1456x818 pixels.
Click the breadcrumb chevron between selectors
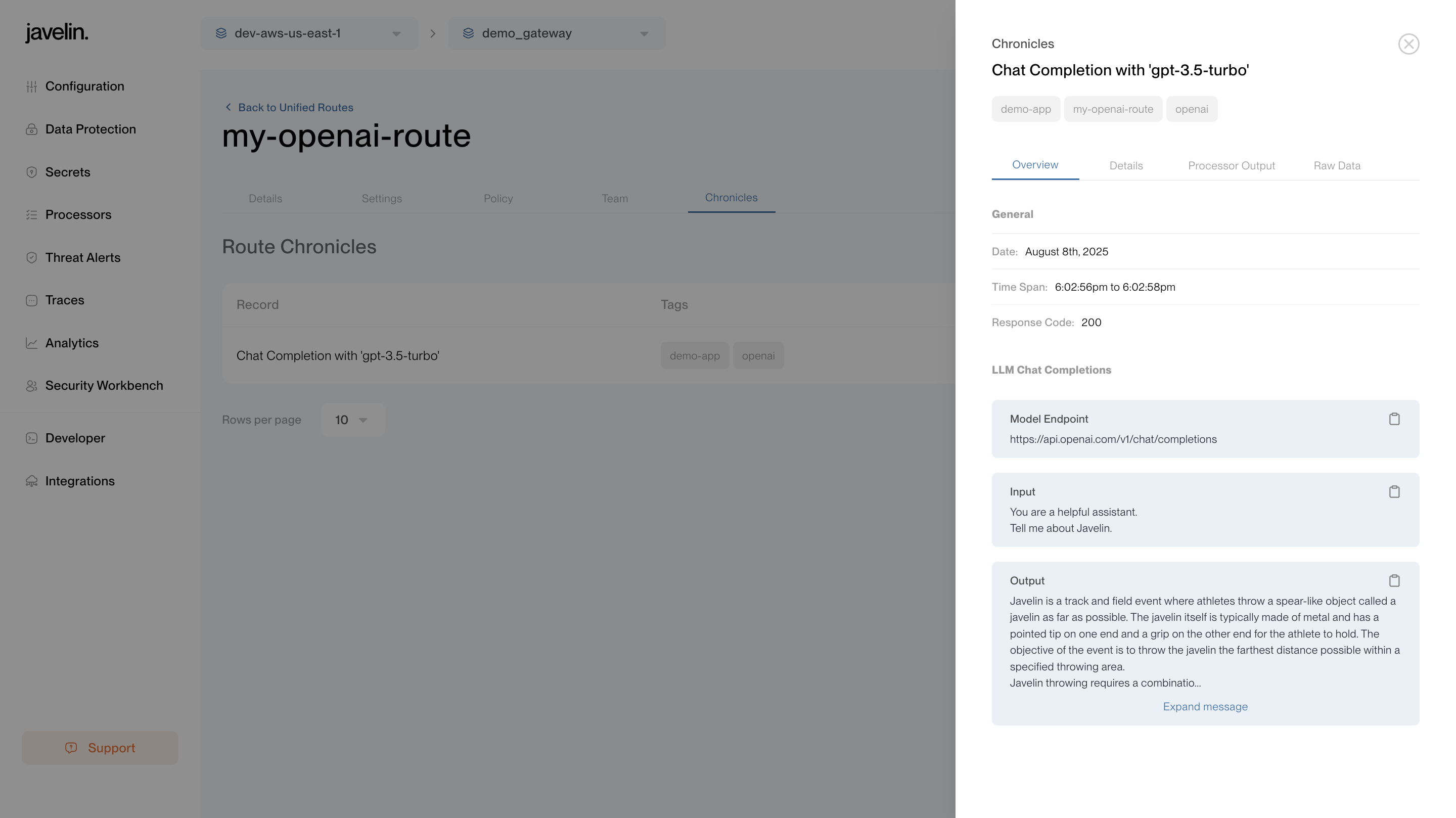point(433,33)
